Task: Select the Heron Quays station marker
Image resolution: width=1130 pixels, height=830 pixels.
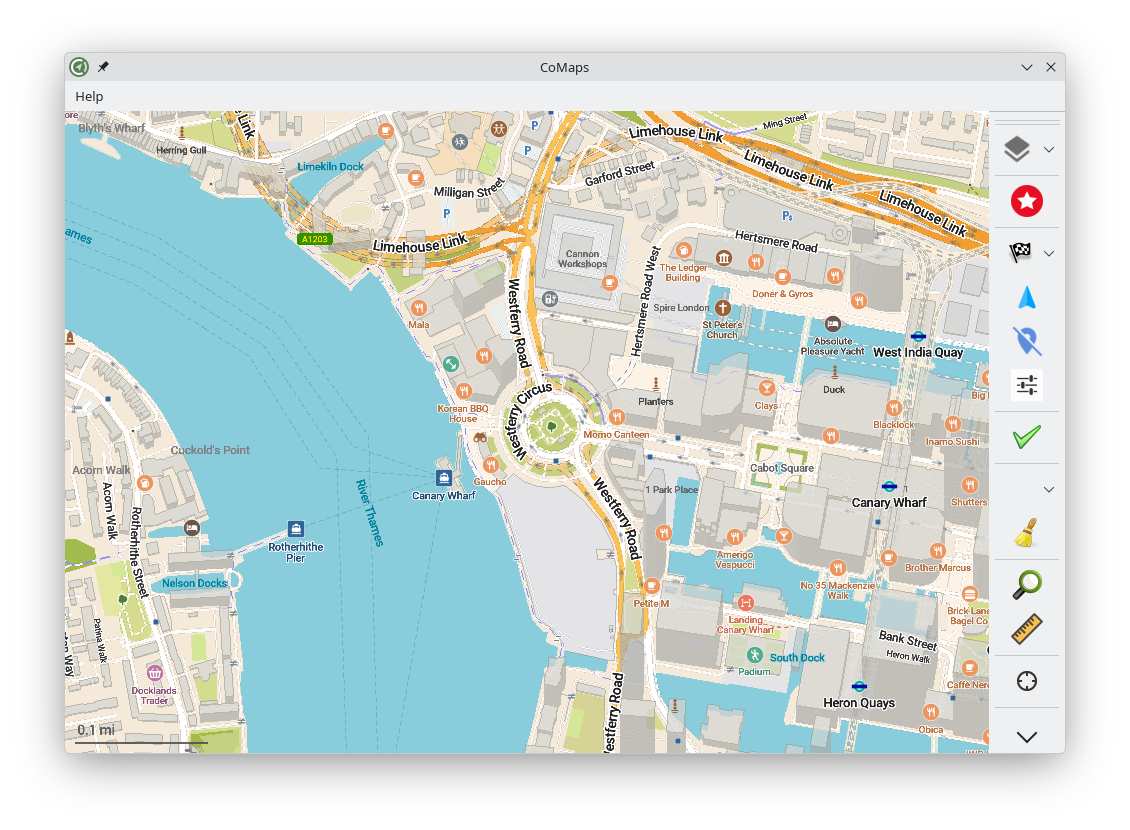Action: tap(859, 686)
